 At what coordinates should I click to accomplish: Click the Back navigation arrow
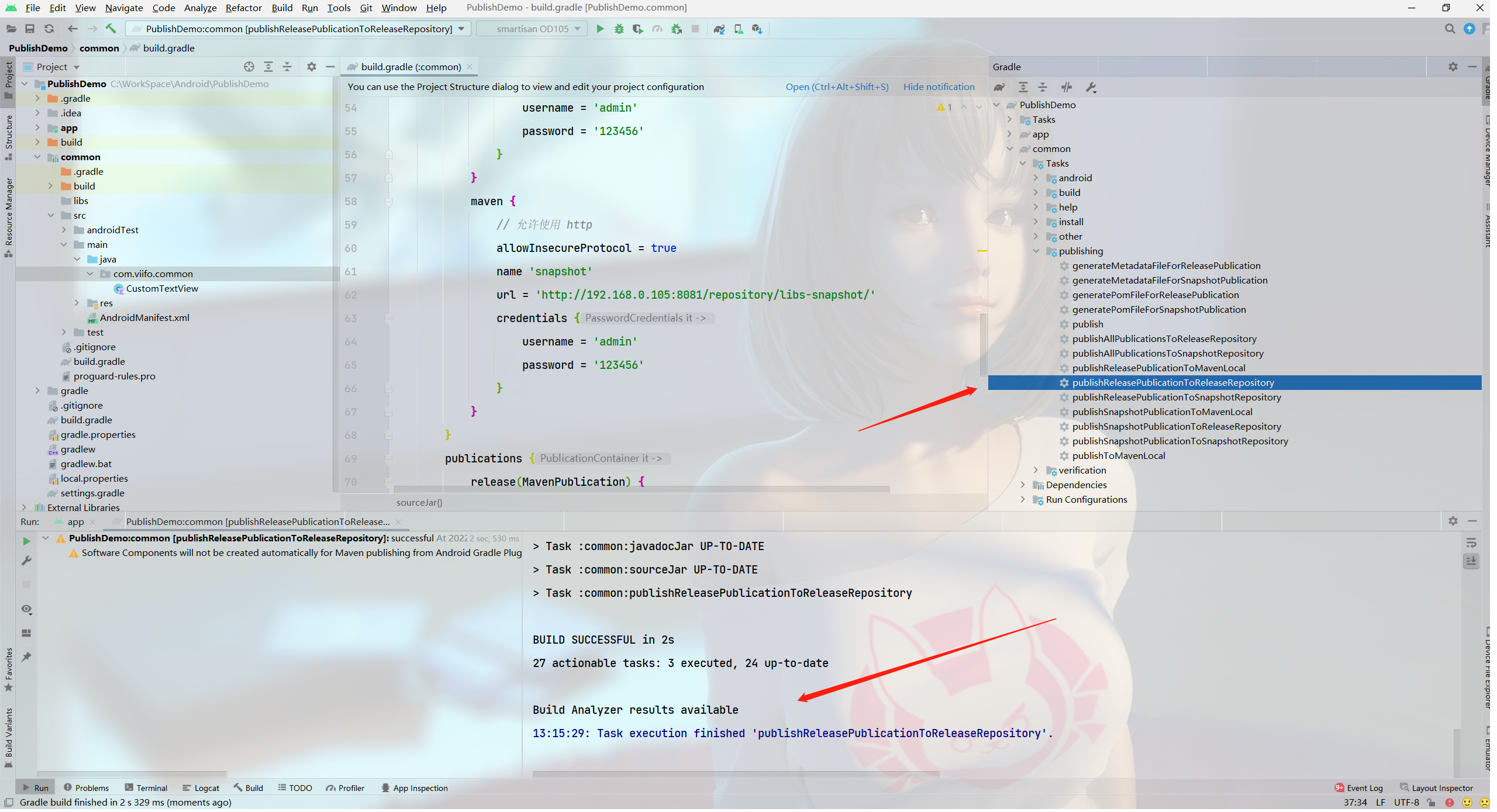pos(73,29)
